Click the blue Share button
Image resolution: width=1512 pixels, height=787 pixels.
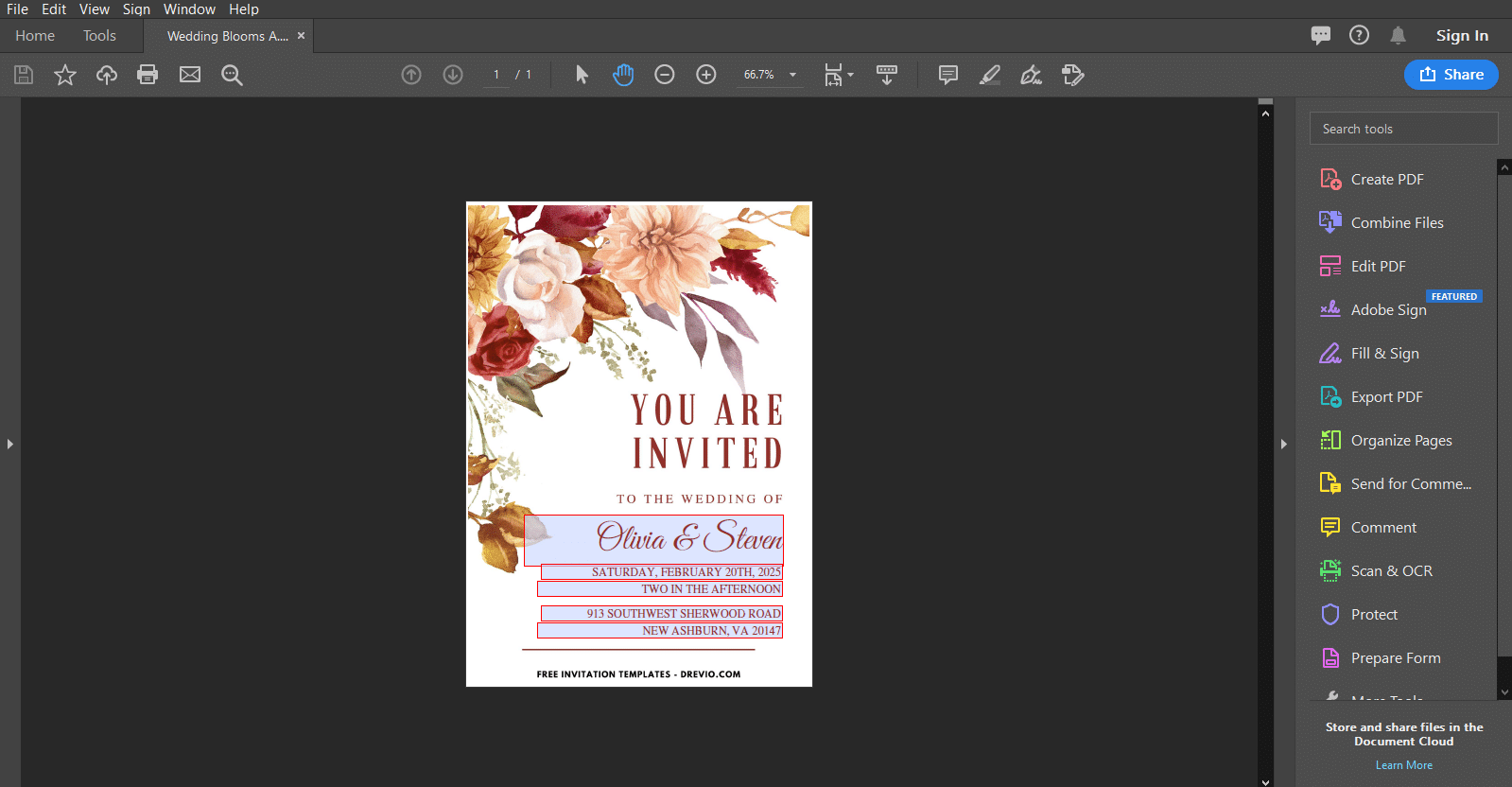(x=1451, y=75)
